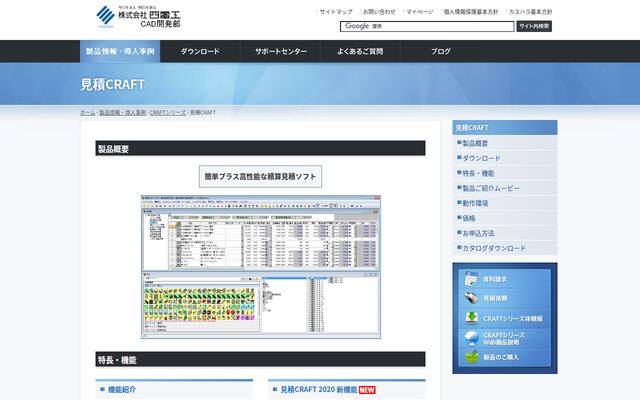Viewport: 640px width, 400px height.
Task: Click the 見積CRAFT page title
Action: click(x=113, y=84)
